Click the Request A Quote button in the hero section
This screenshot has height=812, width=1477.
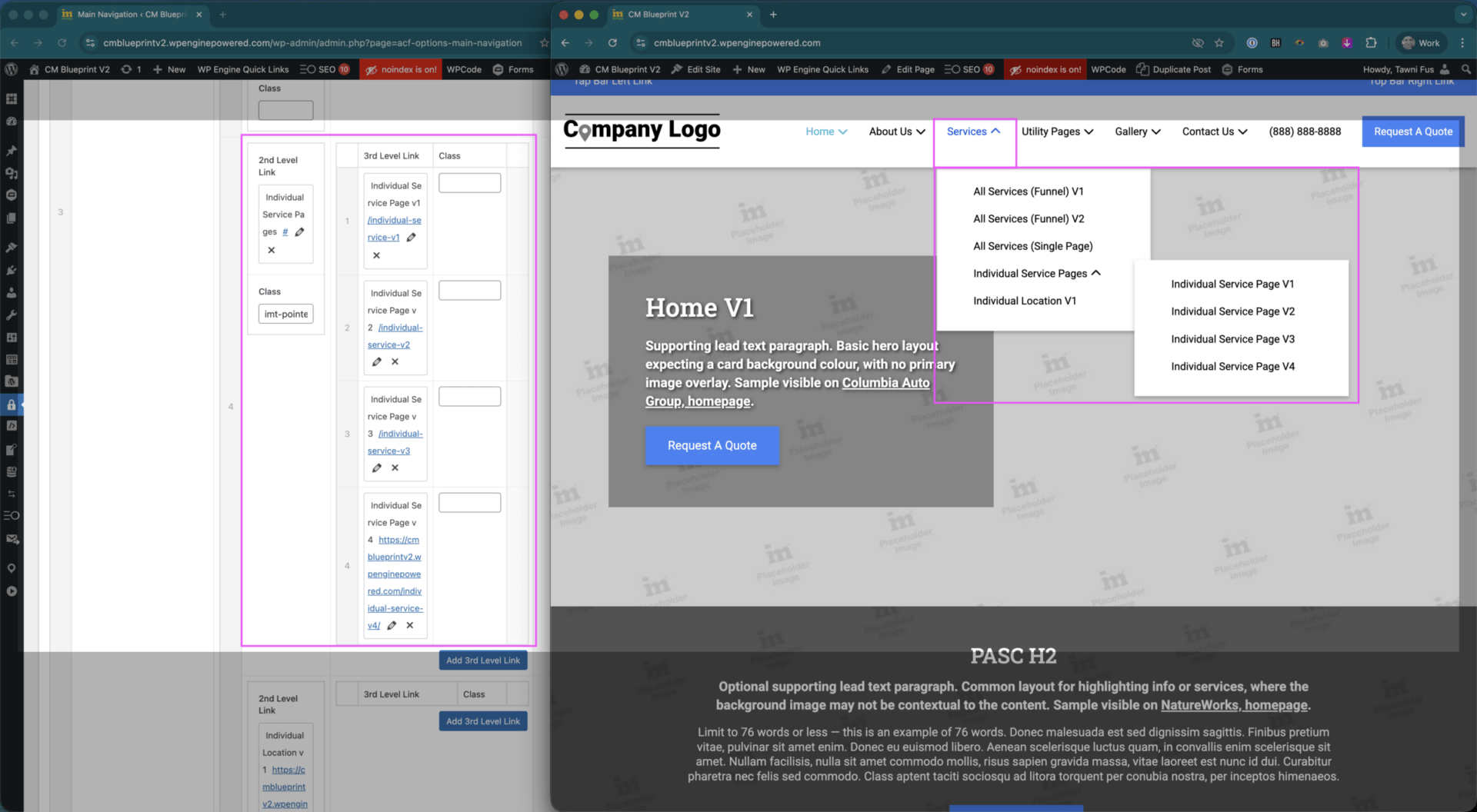(x=712, y=445)
